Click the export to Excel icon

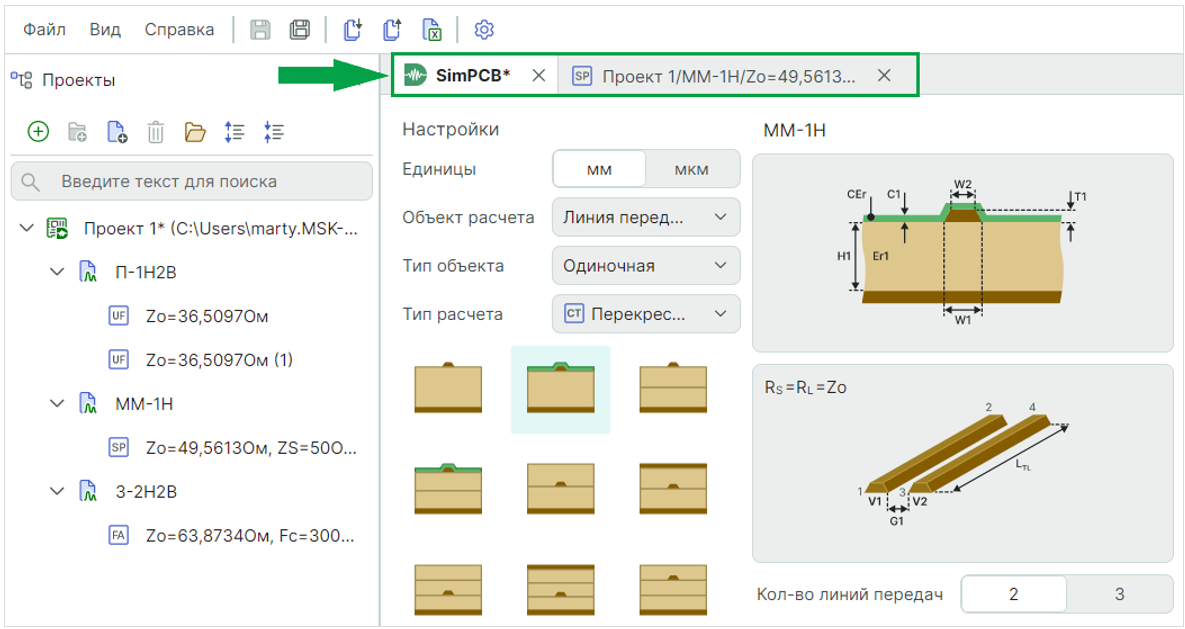[x=432, y=29]
